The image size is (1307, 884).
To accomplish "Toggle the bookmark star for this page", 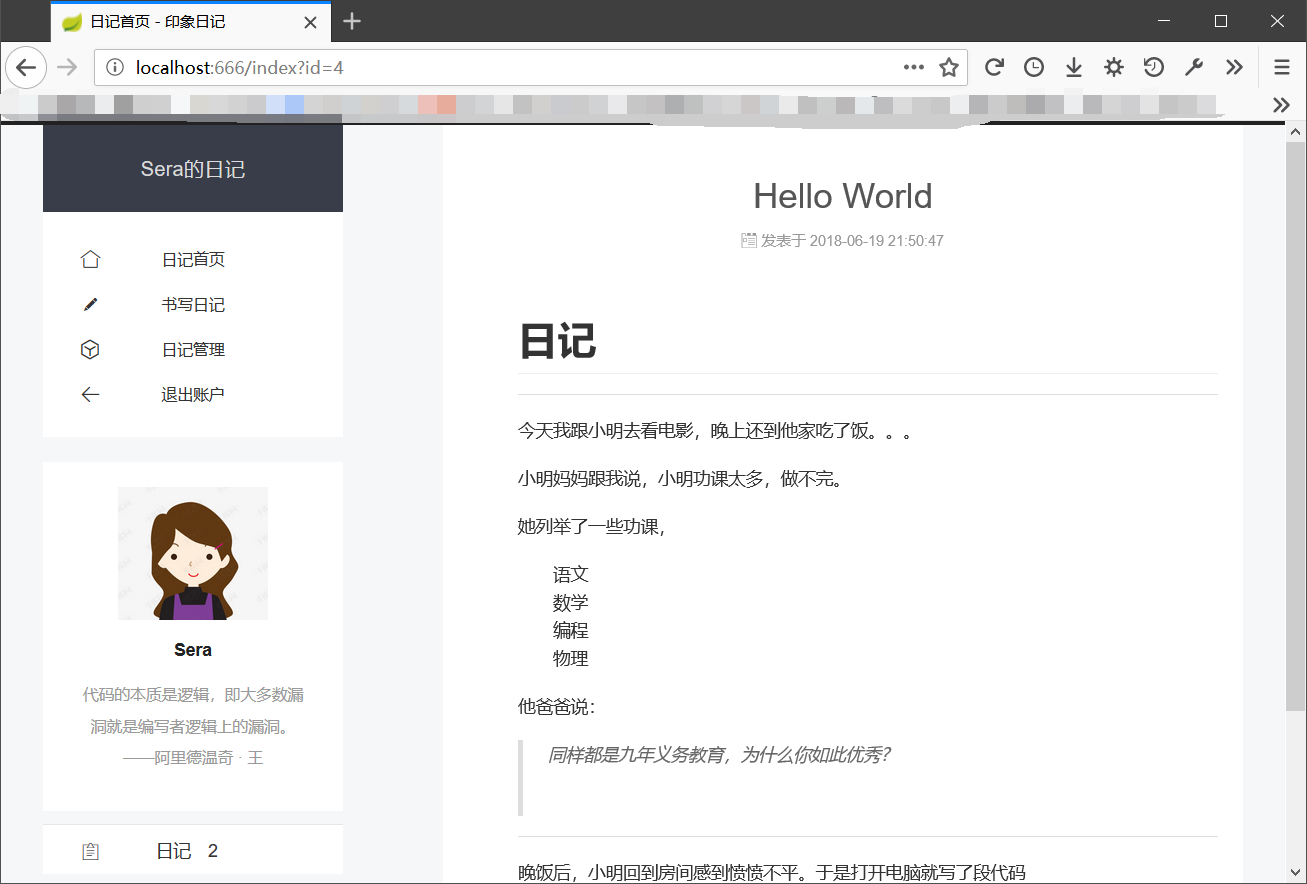I will coord(948,67).
